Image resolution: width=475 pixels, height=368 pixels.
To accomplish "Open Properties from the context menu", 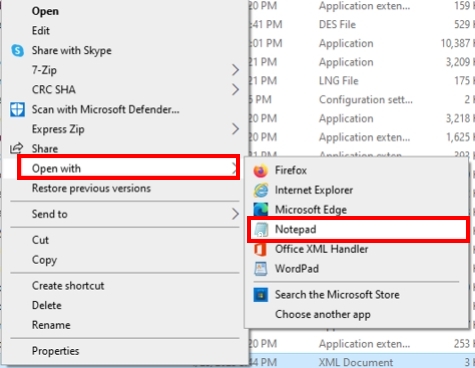I will point(55,351).
